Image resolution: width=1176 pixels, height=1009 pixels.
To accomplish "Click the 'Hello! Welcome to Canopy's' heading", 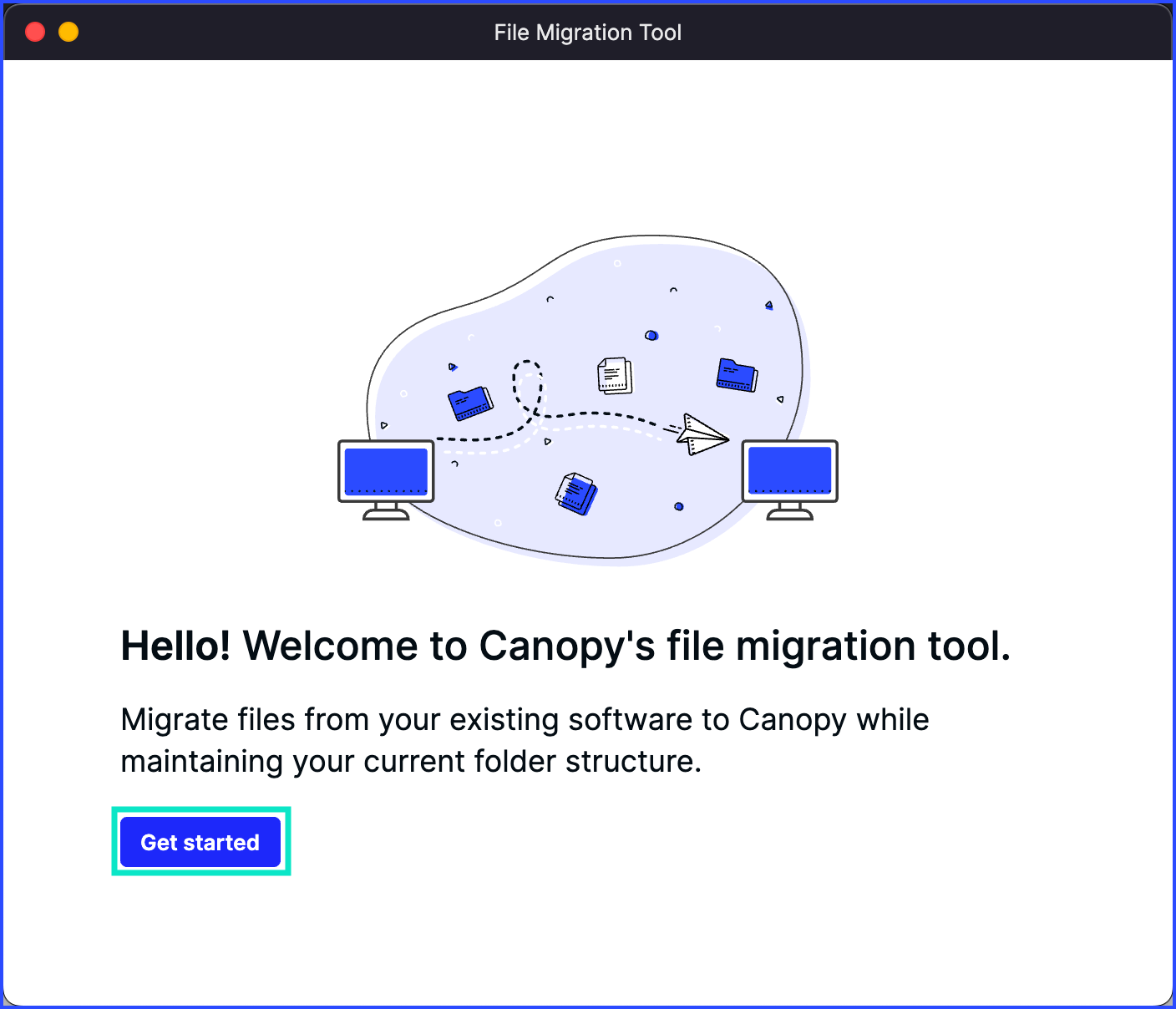I will click(565, 646).
